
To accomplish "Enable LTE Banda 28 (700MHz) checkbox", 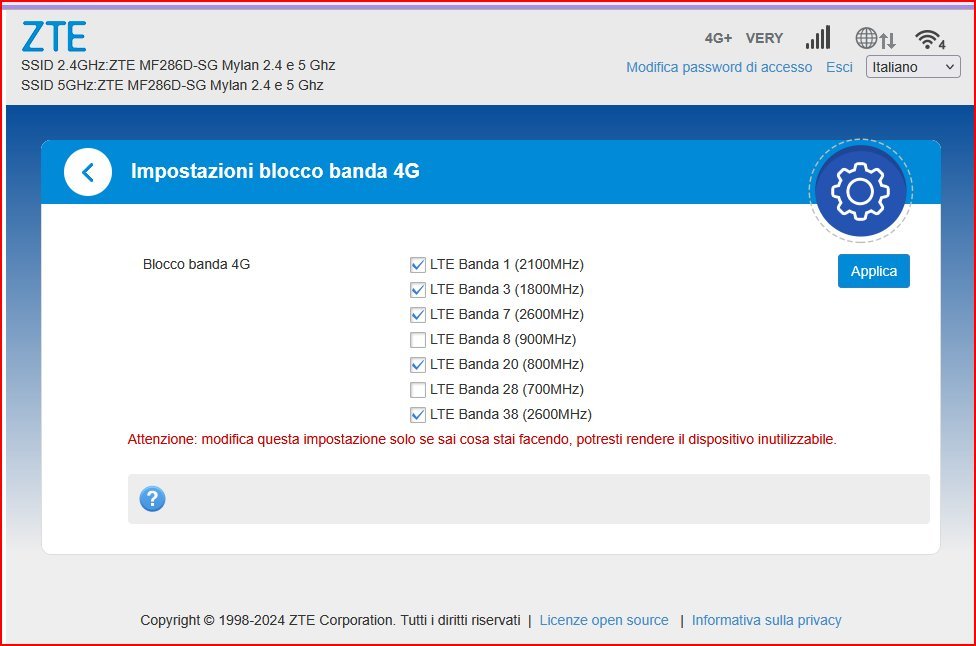I will tap(418, 390).
